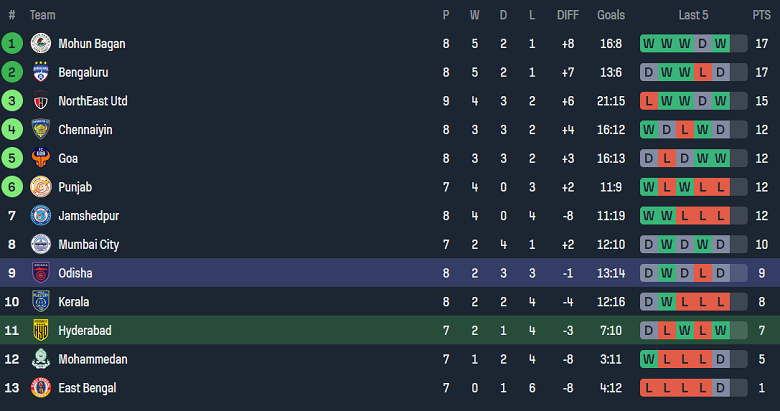The image size is (780, 411).
Task: Click the Punjab club logo
Action: click(41, 187)
